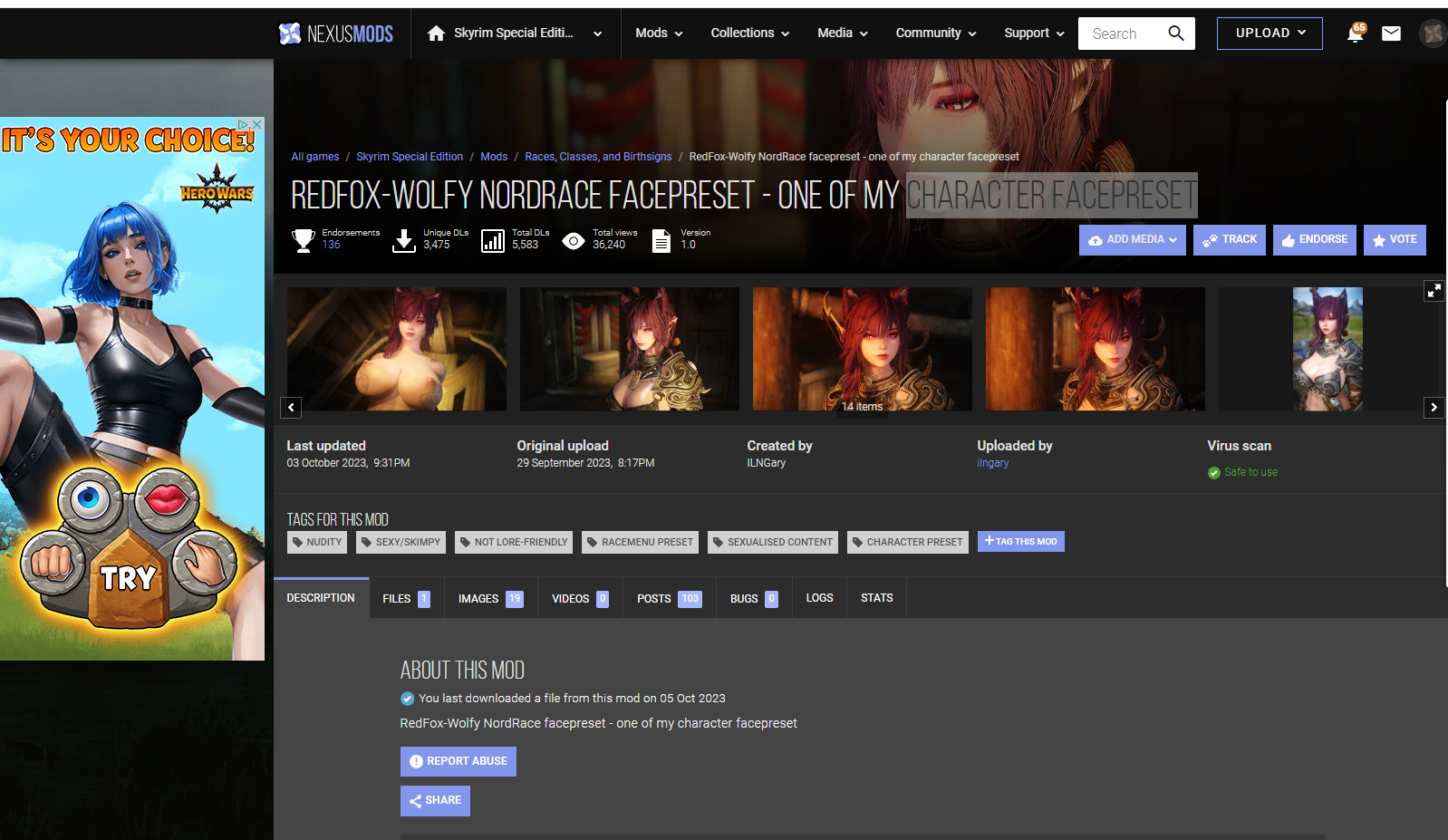Switch to the Videos tab
Screen dimensions: 1448x840
[x=580, y=598]
